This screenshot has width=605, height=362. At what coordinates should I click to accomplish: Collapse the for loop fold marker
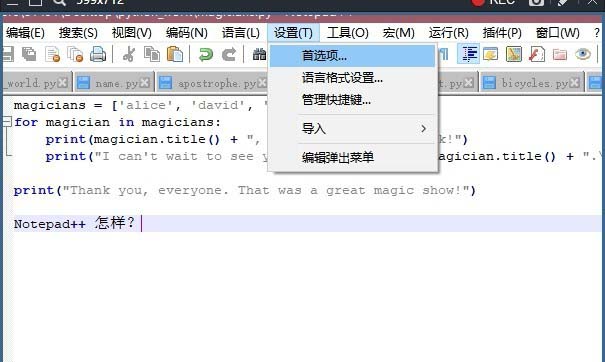[x=7, y=122]
